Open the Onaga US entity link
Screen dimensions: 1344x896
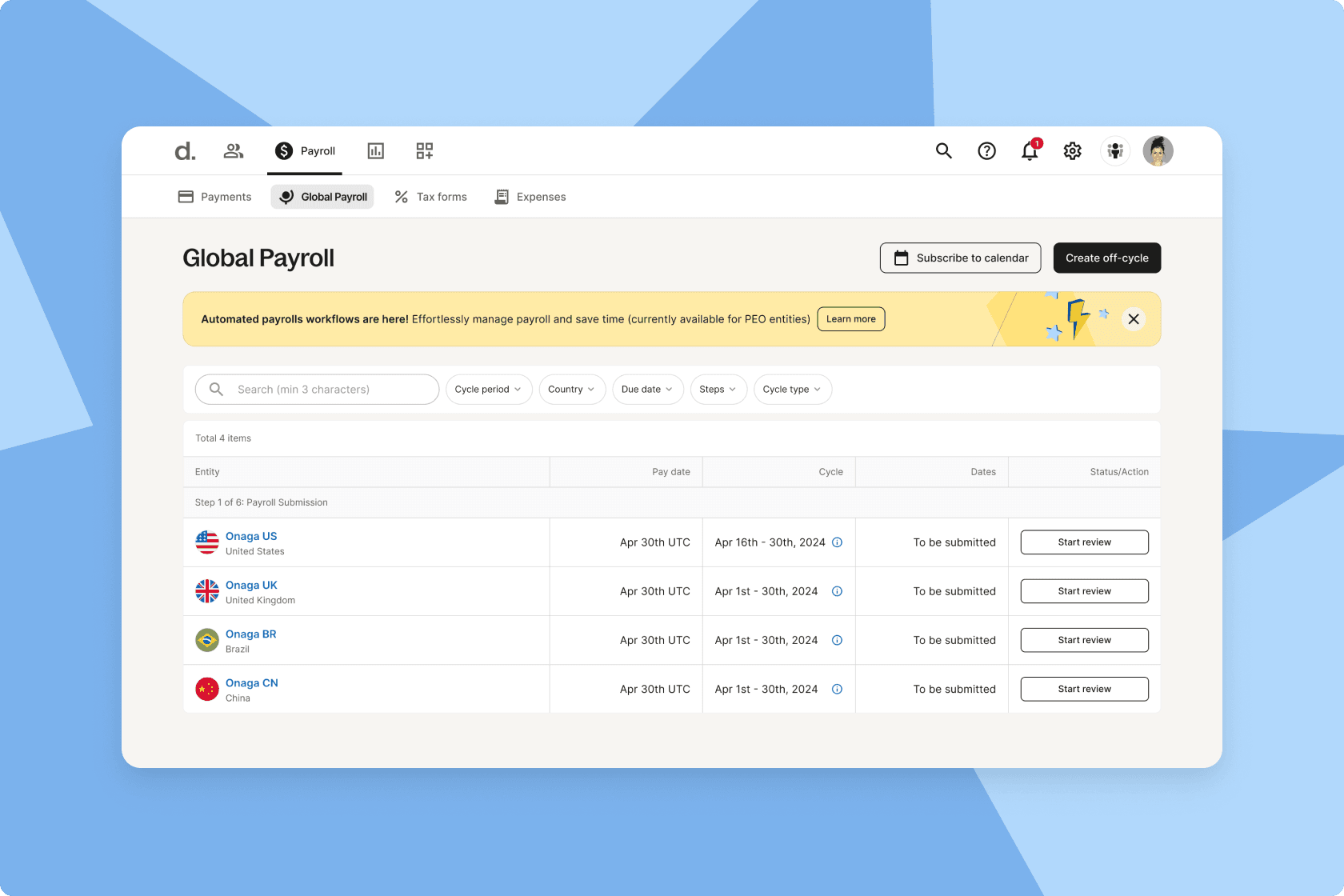(x=251, y=536)
